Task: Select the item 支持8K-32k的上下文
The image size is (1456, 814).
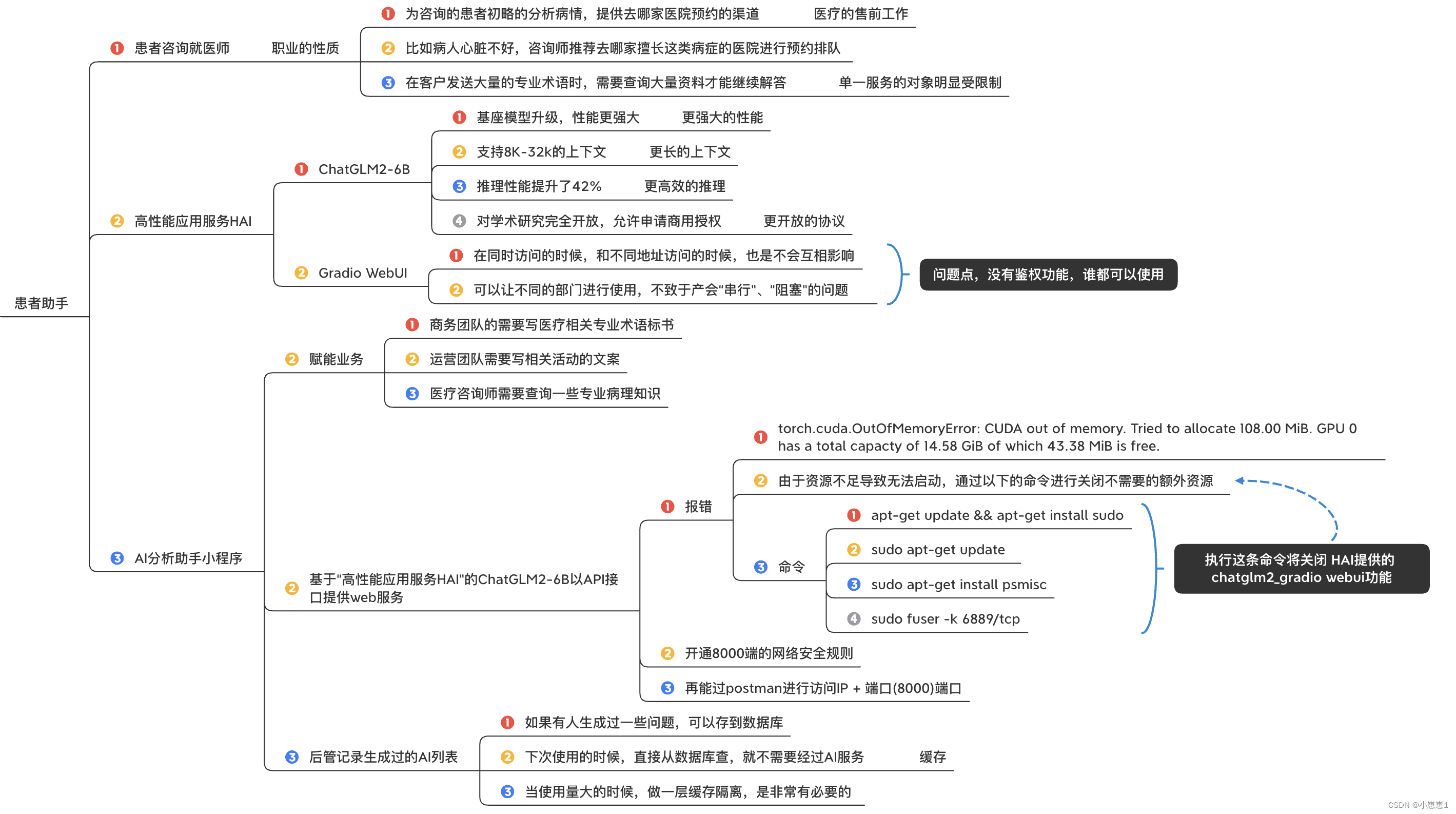Action: [541, 152]
